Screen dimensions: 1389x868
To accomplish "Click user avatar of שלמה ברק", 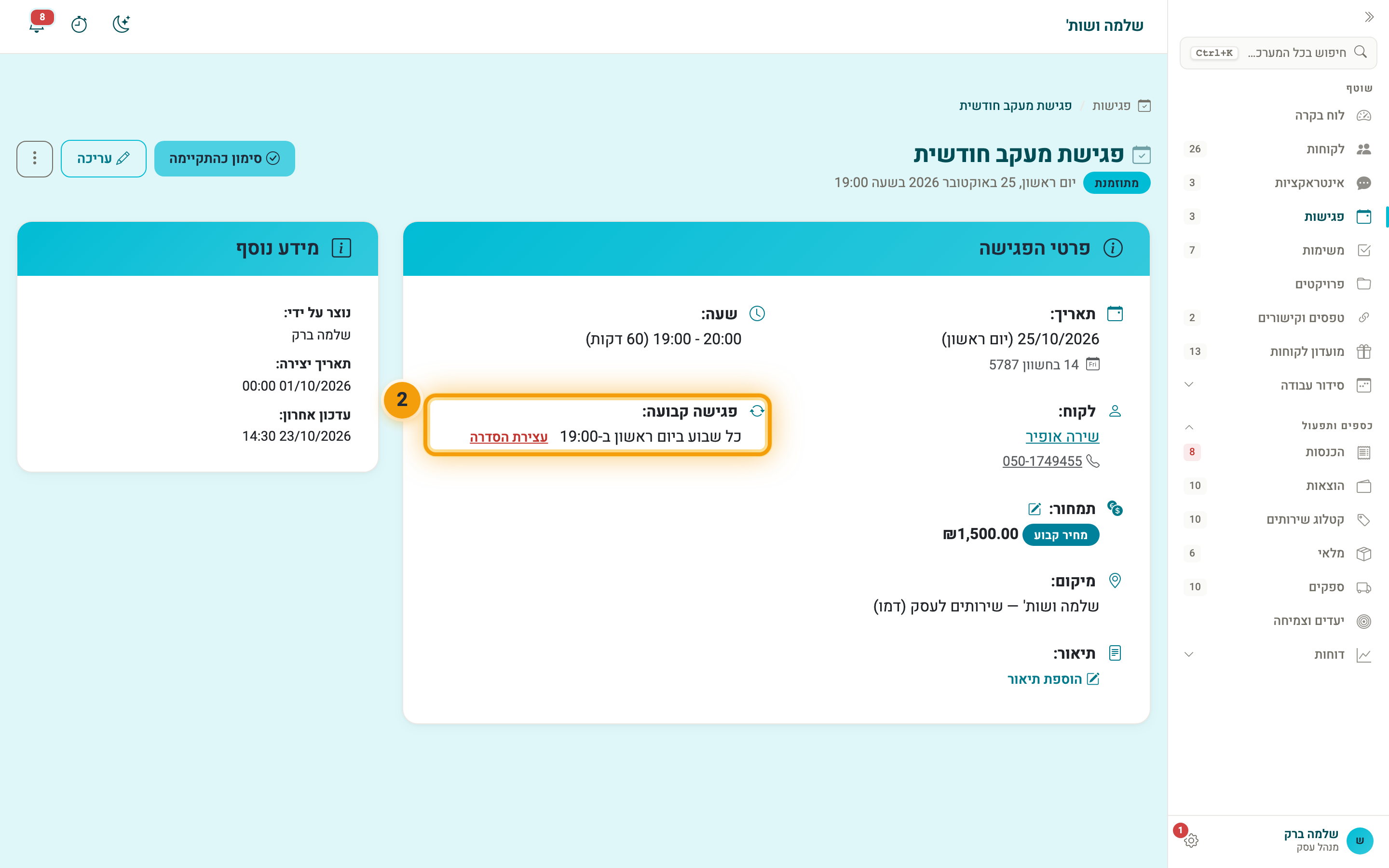I will 1359,841.
